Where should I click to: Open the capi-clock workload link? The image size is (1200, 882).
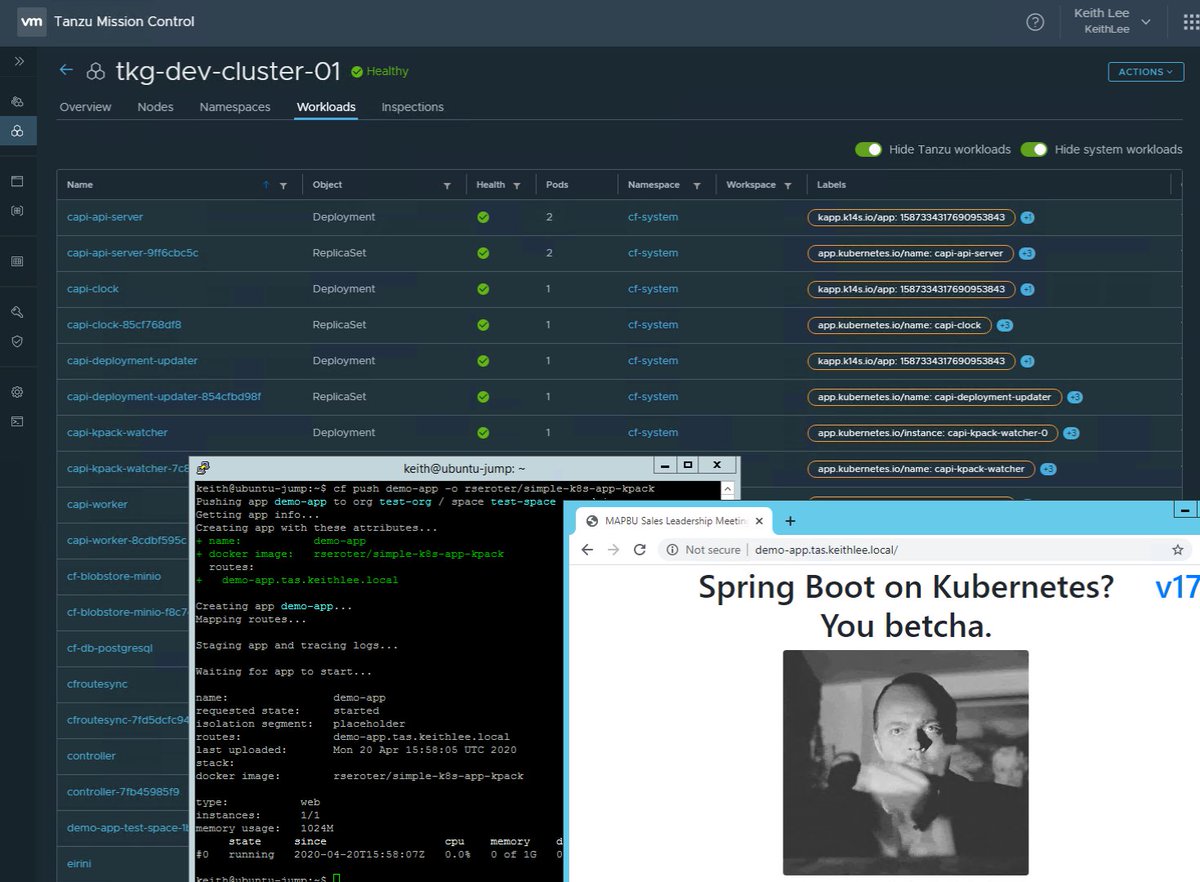click(x=93, y=289)
